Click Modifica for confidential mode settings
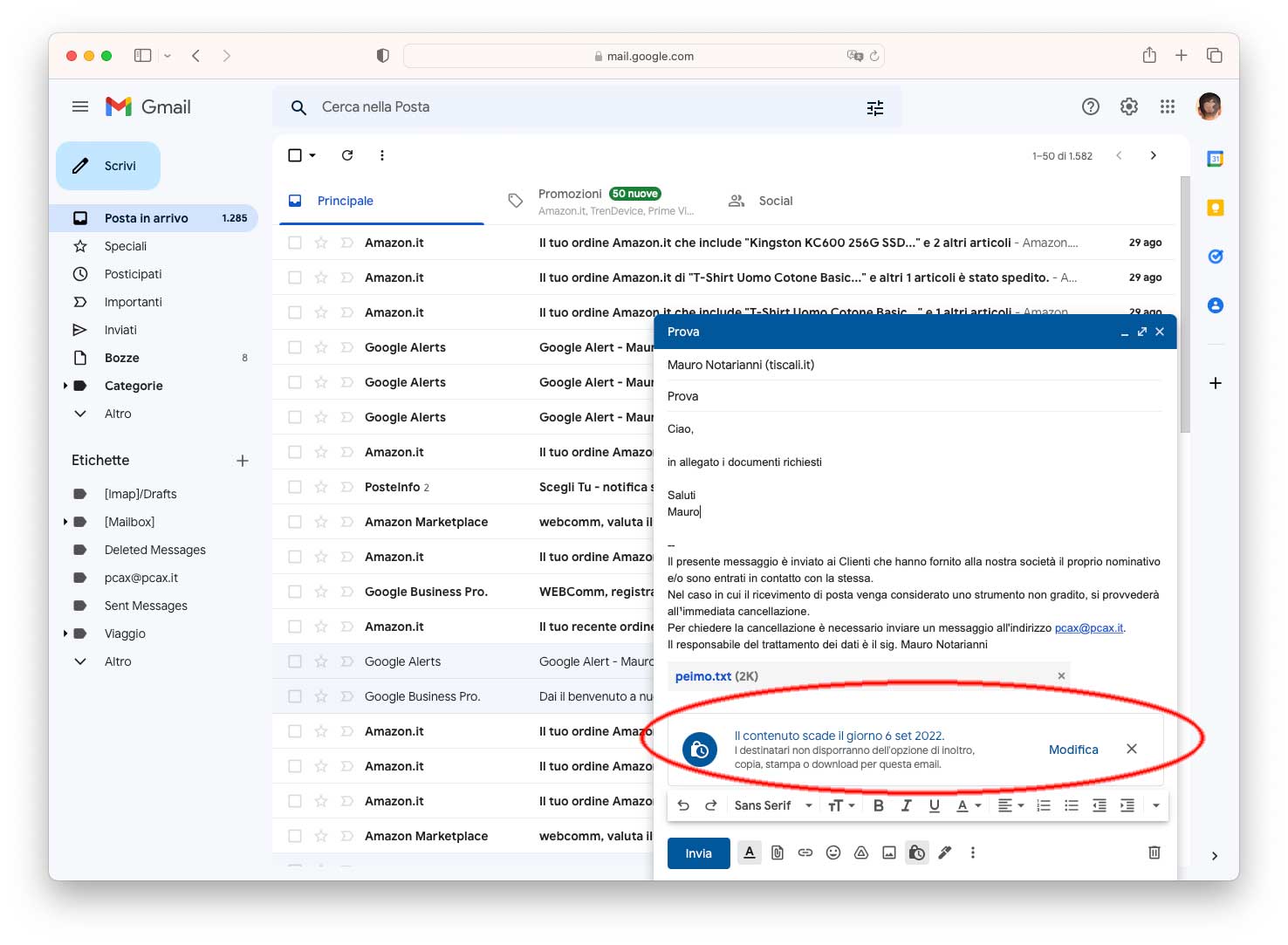The image size is (1288, 945). pyautogui.click(x=1073, y=750)
